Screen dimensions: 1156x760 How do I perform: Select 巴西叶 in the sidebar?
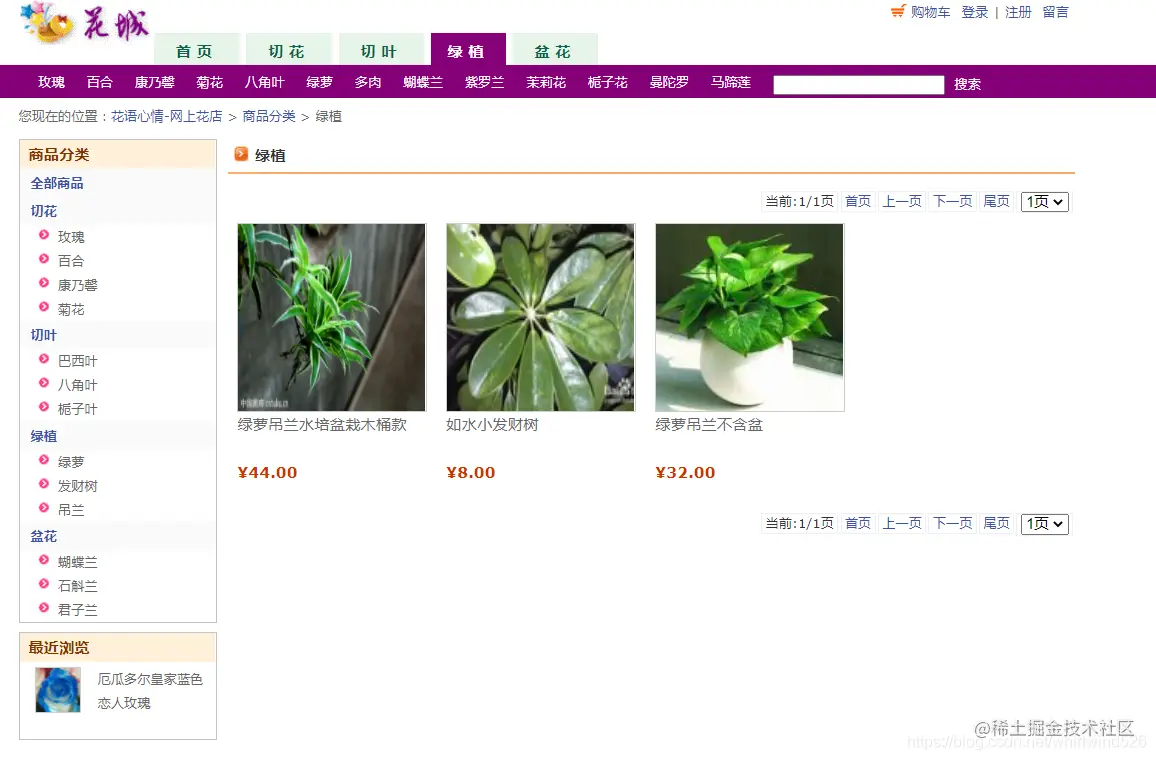pos(77,361)
